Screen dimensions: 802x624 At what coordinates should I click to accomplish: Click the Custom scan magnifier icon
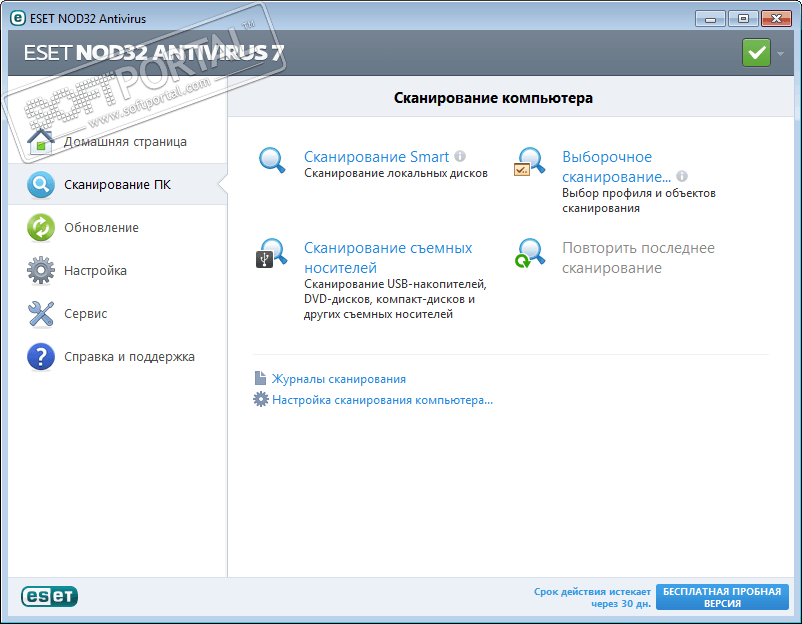coord(529,162)
